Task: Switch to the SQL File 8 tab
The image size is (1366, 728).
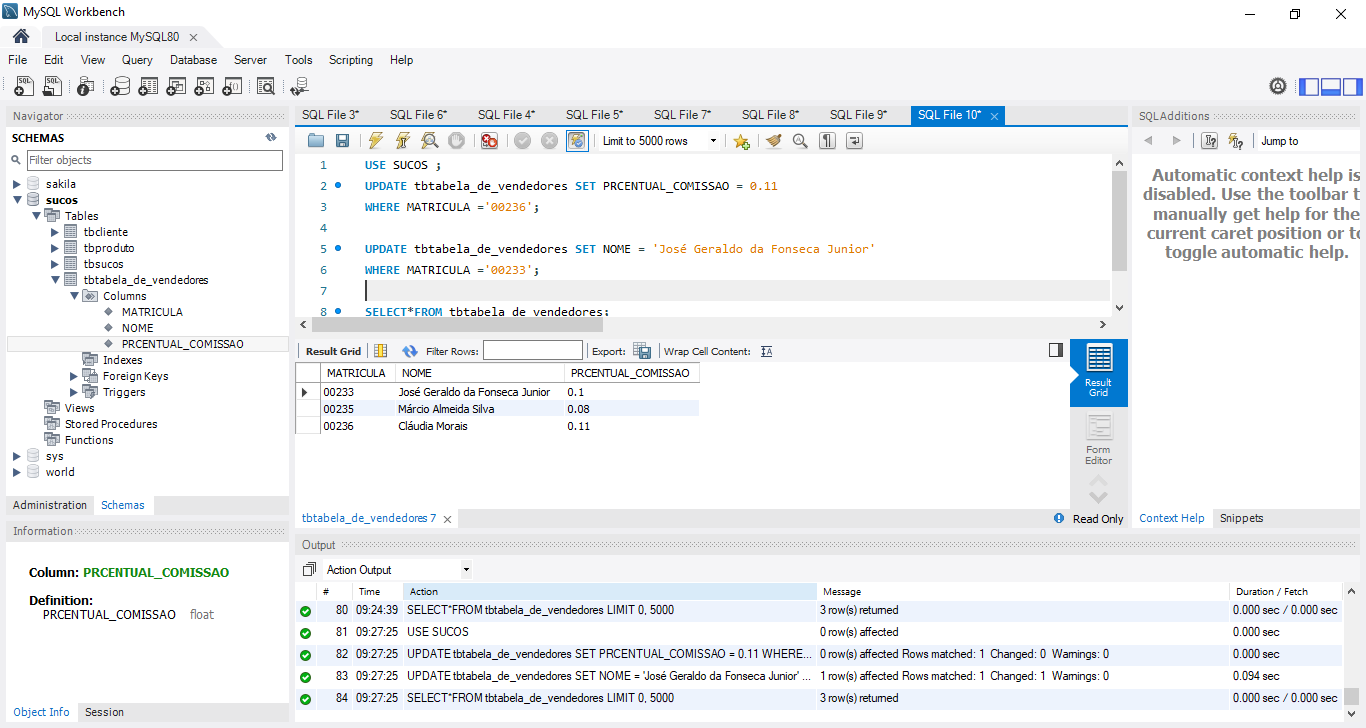Action: (x=770, y=115)
